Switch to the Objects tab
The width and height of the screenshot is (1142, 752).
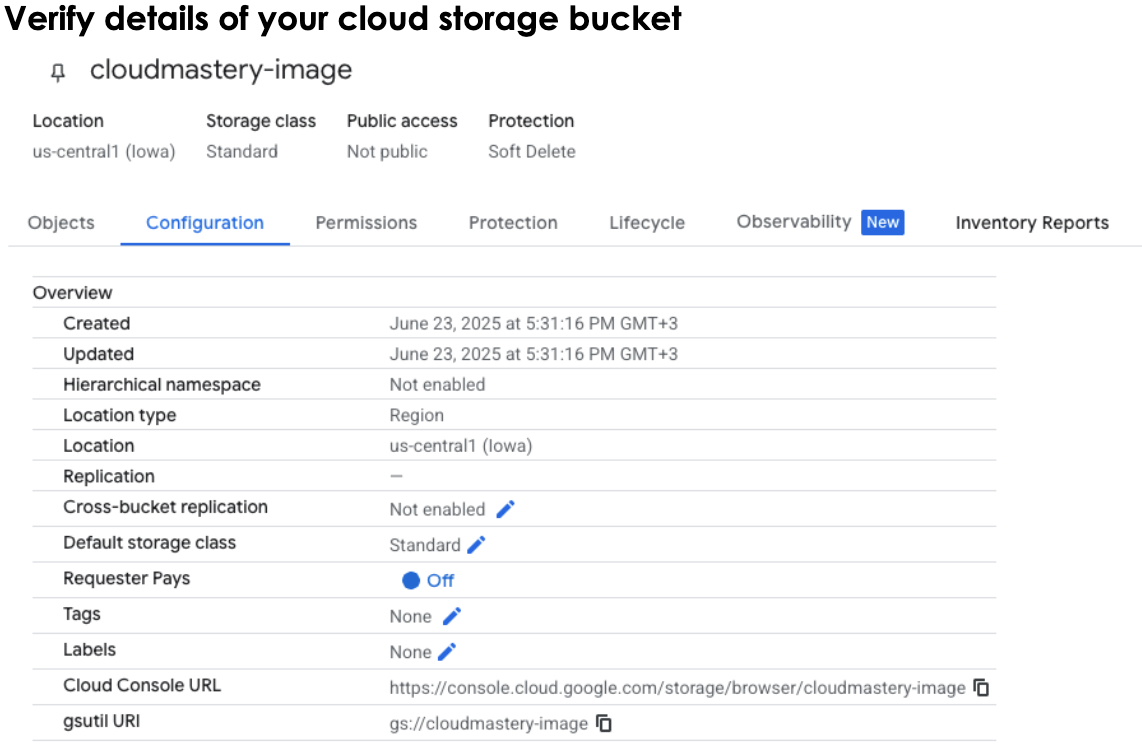tap(60, 222)
